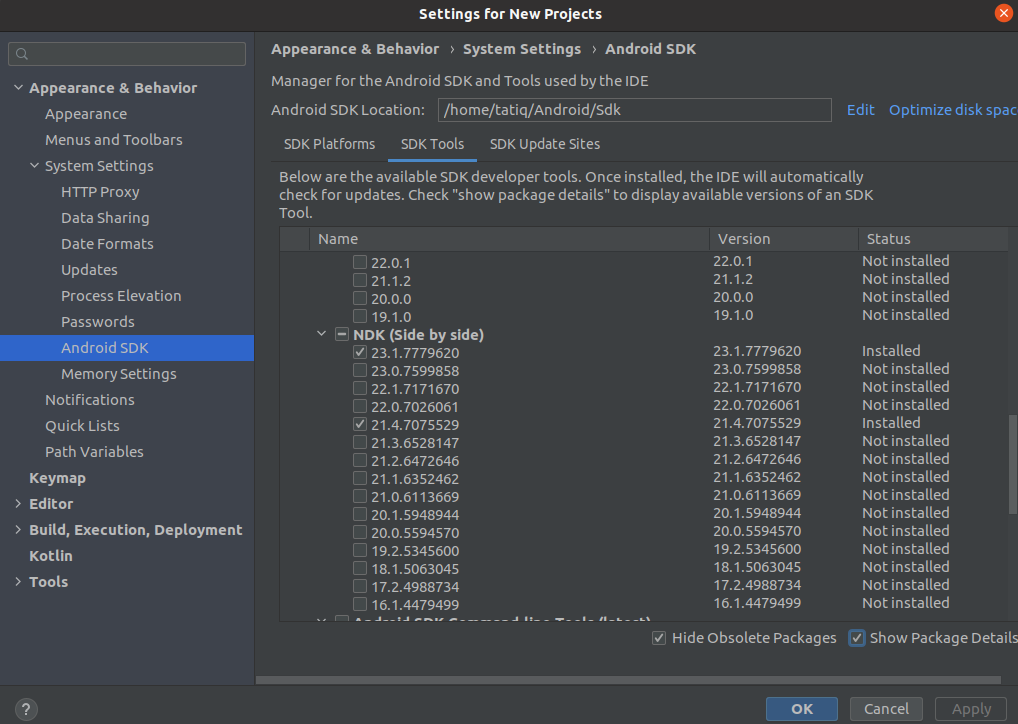Click the Edit link next to SDK location
Viewport: 1018px width, 724px height.
[859, 110]
